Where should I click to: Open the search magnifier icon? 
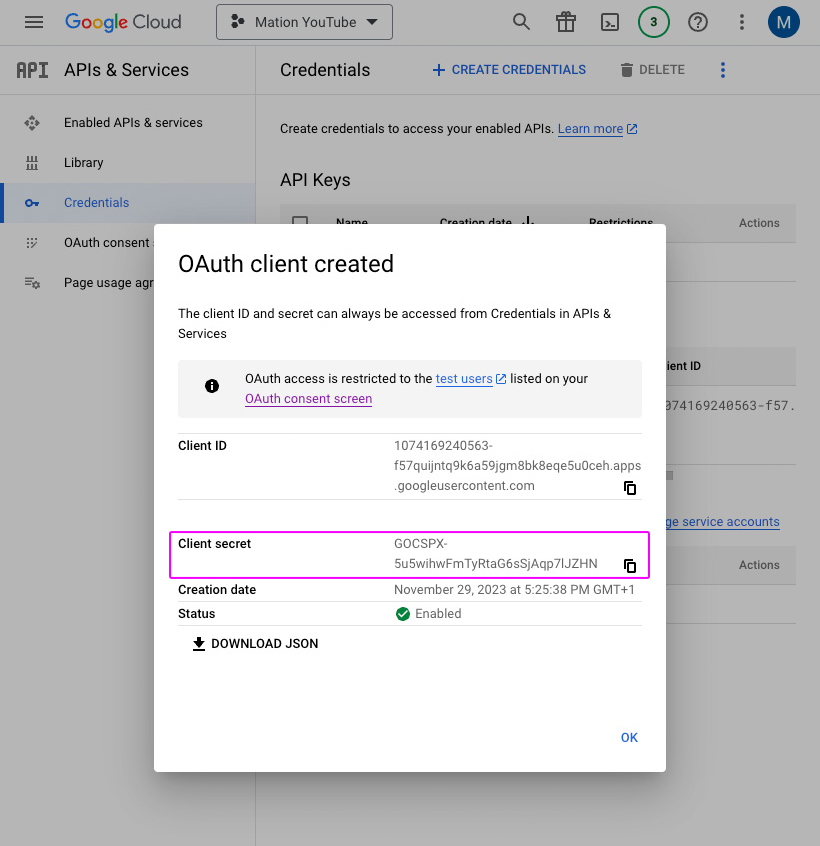(521, 22)
